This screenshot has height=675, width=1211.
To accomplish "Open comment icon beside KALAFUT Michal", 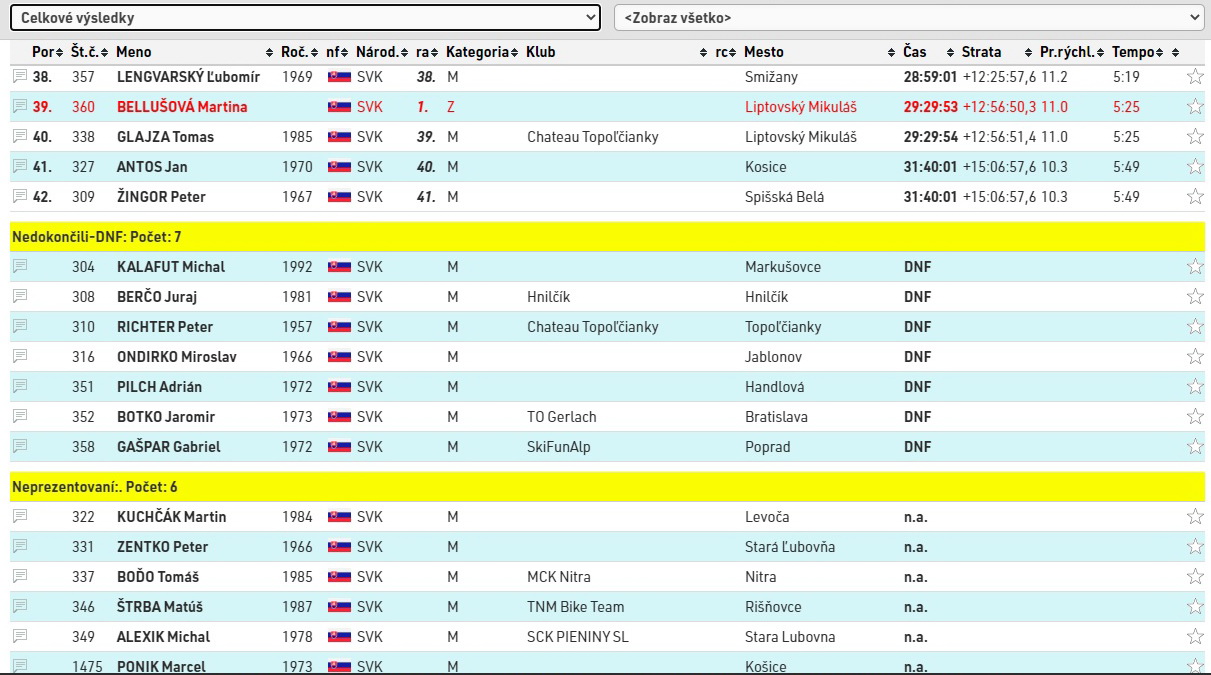I will tap(20, 266).
